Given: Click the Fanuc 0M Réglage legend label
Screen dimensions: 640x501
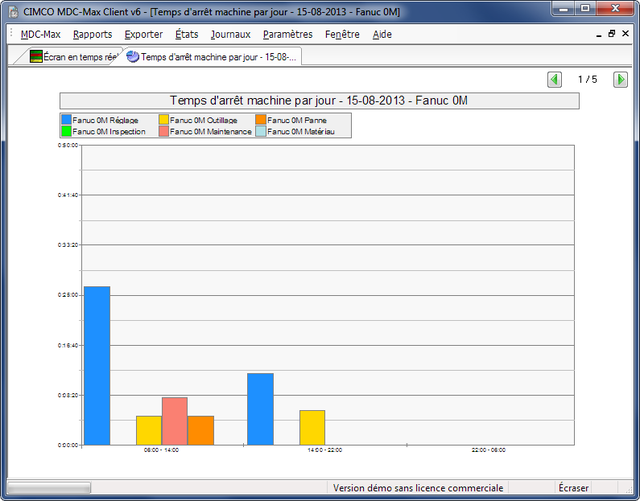Looking at the screenshot, I should coord(105,120).
